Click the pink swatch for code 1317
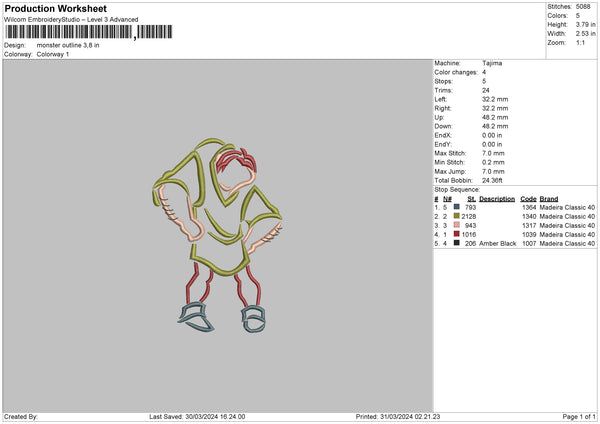The image size is (600, 424). point(457,225)
